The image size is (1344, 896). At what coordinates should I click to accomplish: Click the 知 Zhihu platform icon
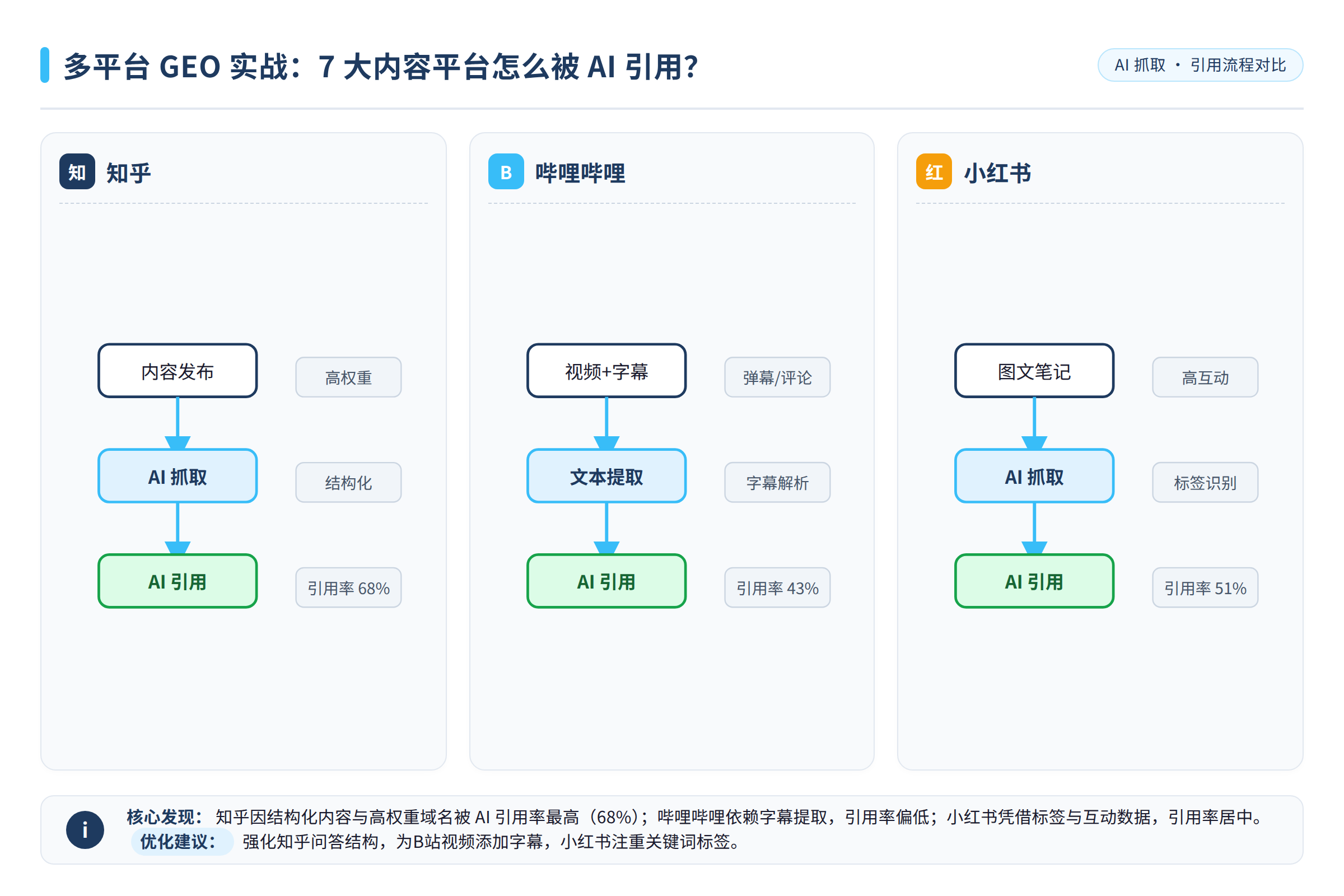[x=77, y=171]
